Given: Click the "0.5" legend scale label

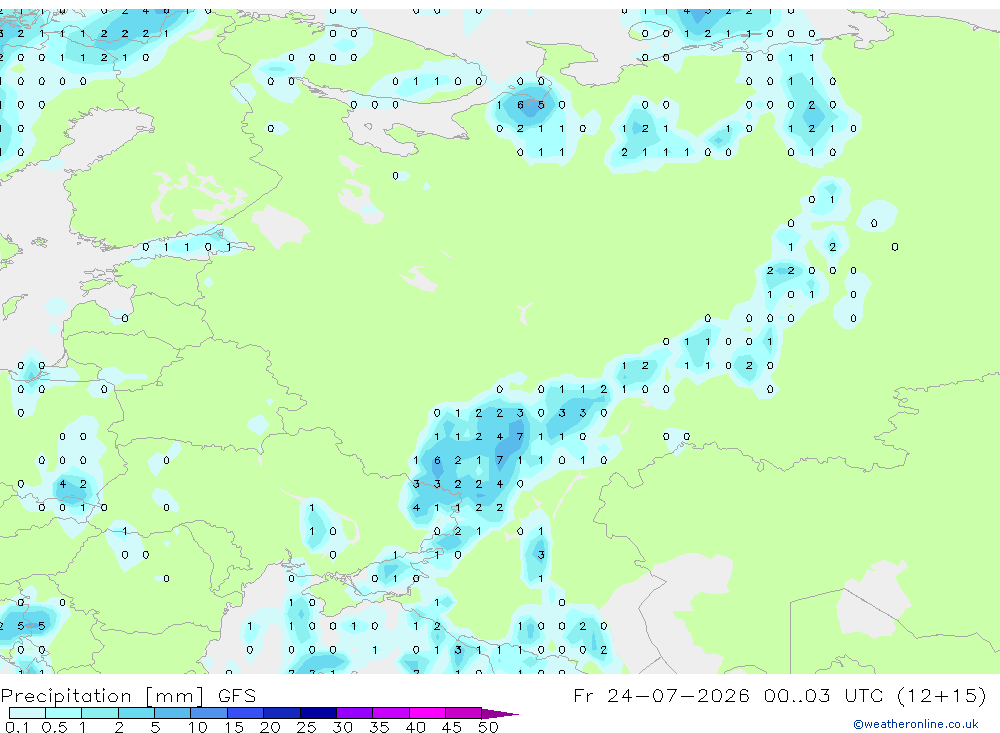Looking at the screenshot, I should tap(54, 727).
